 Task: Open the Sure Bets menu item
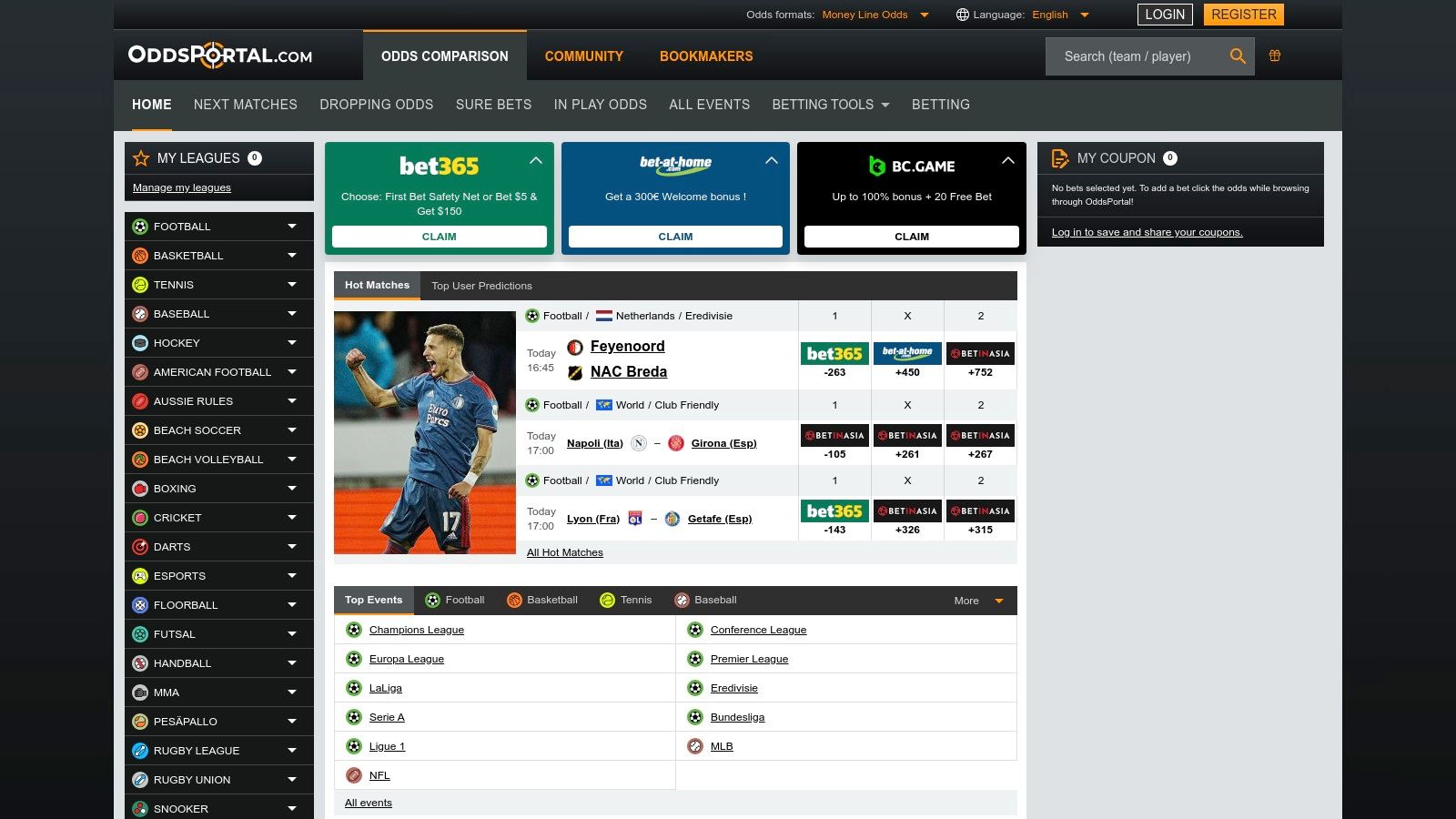[494, 105]
